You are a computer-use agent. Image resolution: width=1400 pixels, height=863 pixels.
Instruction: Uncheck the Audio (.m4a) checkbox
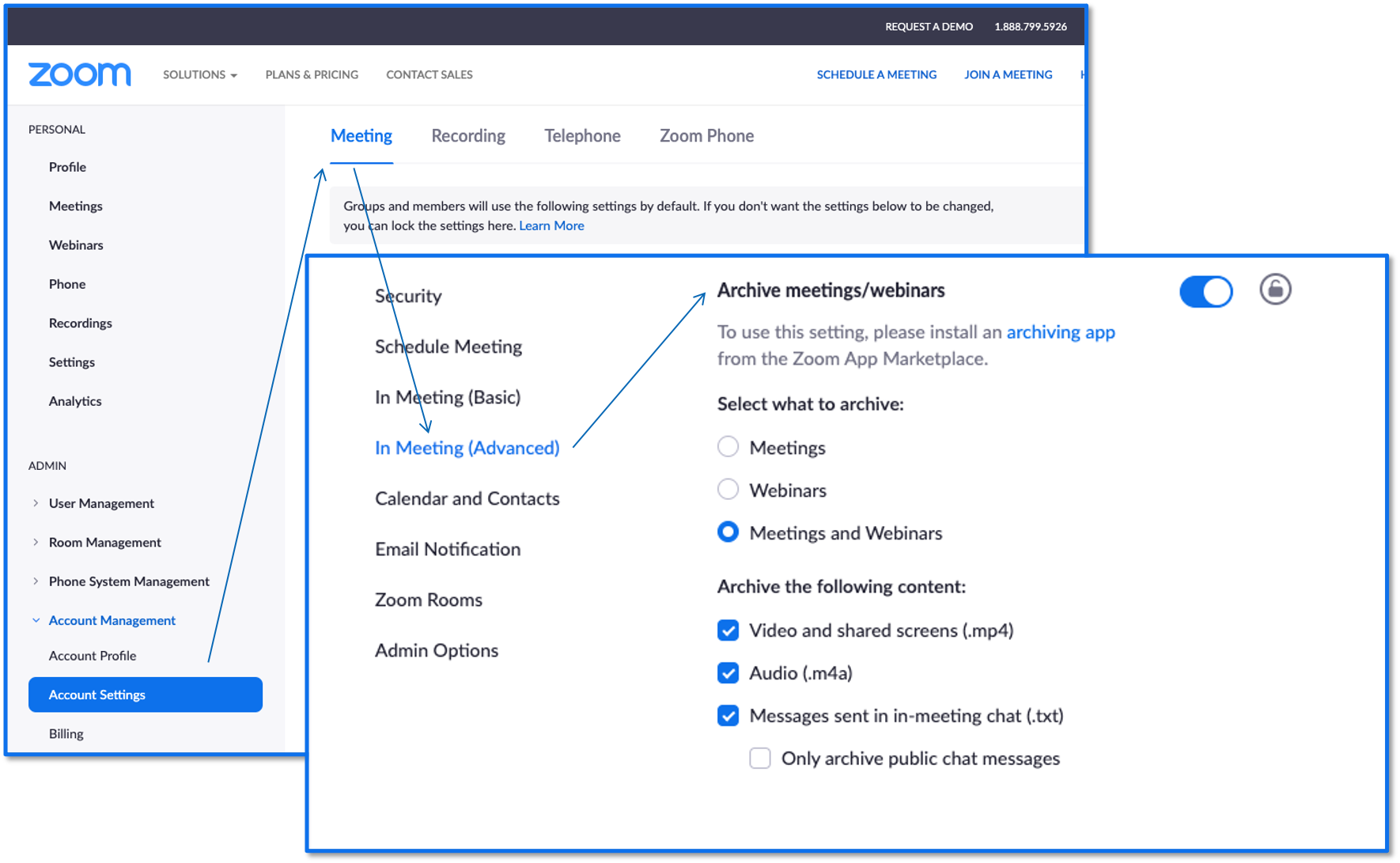point(728,673)
